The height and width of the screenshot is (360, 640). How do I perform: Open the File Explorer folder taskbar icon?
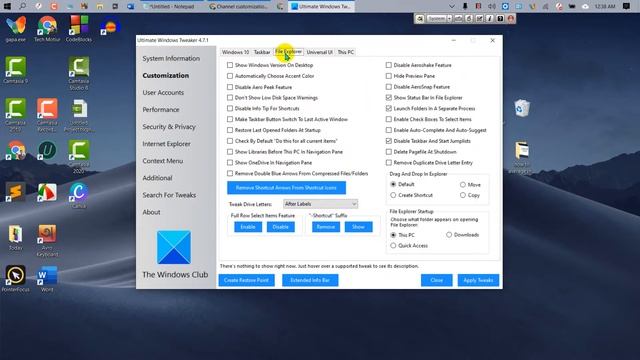click(x=100, y=6)
